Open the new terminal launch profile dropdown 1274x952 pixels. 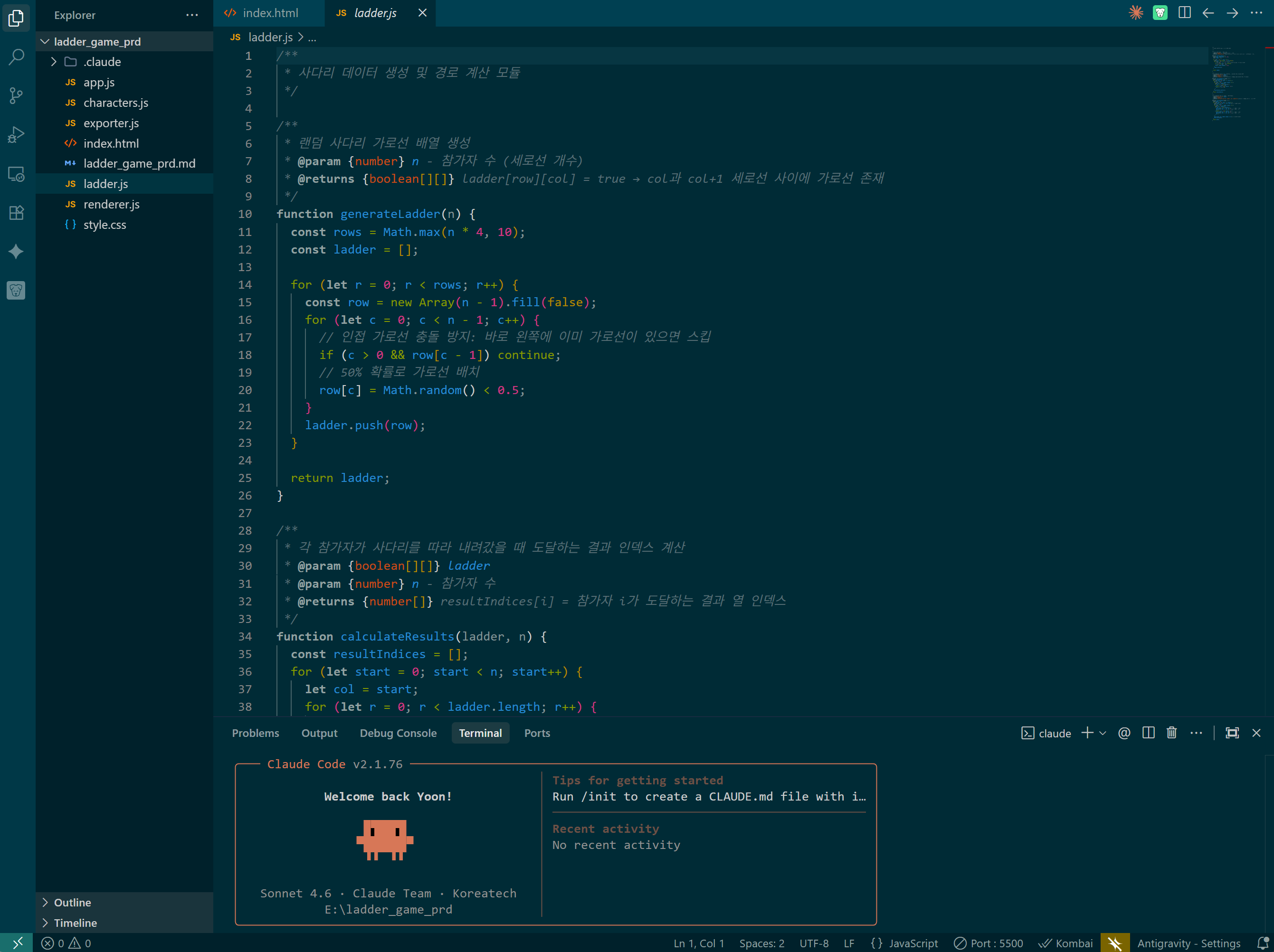1103,733
